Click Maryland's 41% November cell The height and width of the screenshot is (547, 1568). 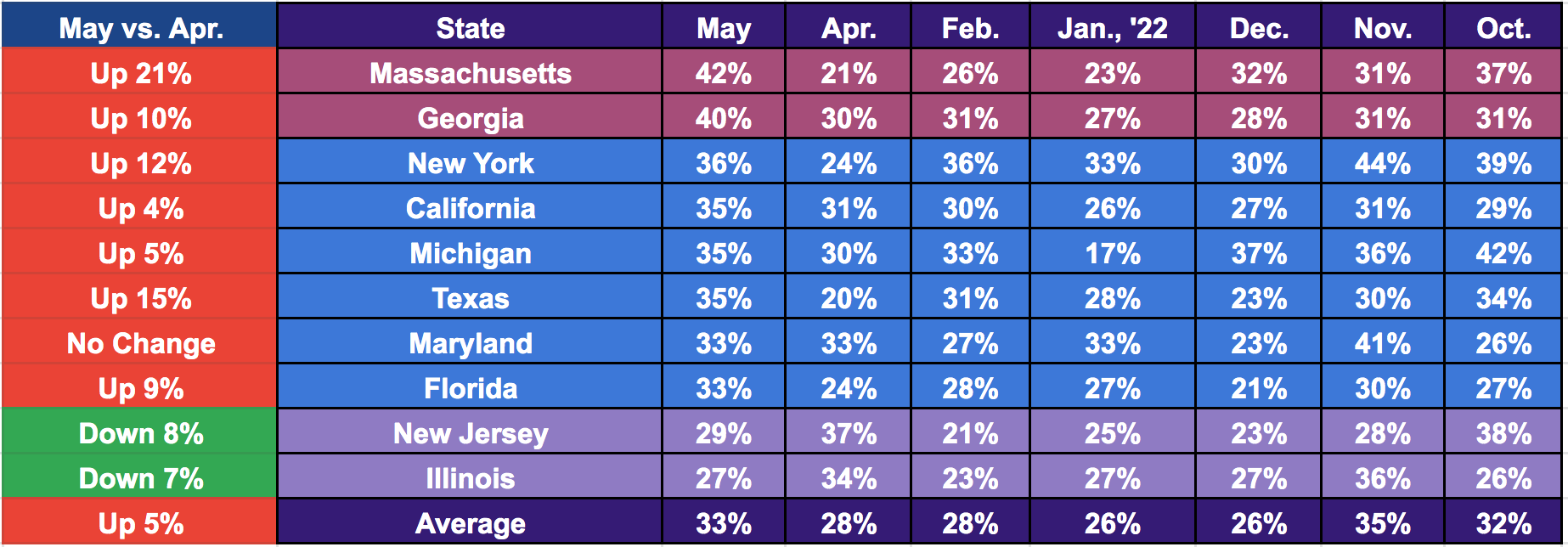1382,343
